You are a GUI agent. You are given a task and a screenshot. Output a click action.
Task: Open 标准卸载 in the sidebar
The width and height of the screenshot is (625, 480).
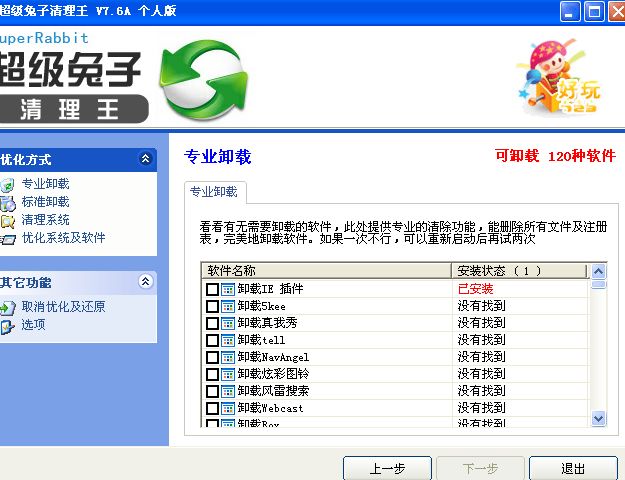(45, 202)
